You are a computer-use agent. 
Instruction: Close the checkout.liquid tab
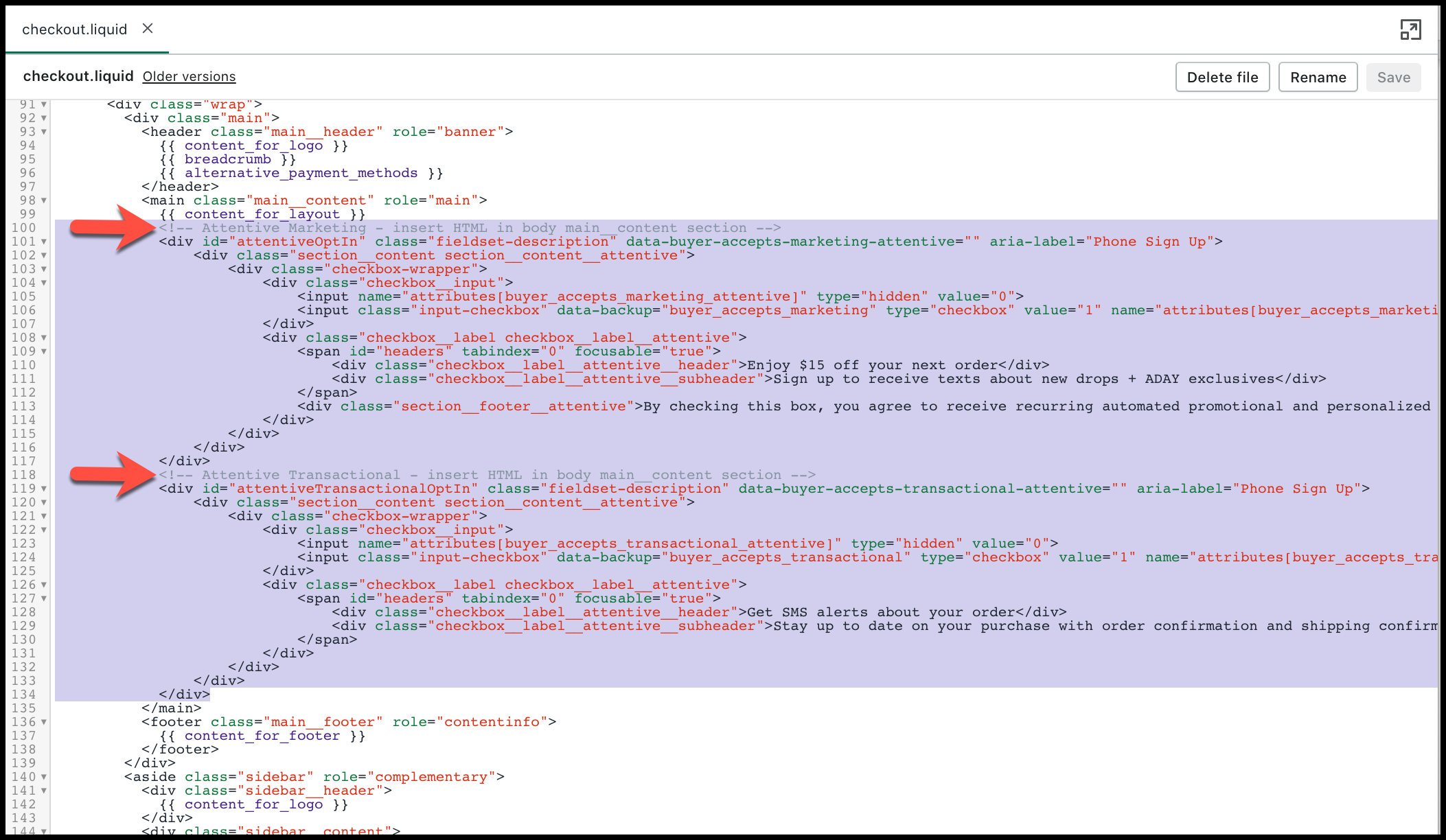click(148, 29)
